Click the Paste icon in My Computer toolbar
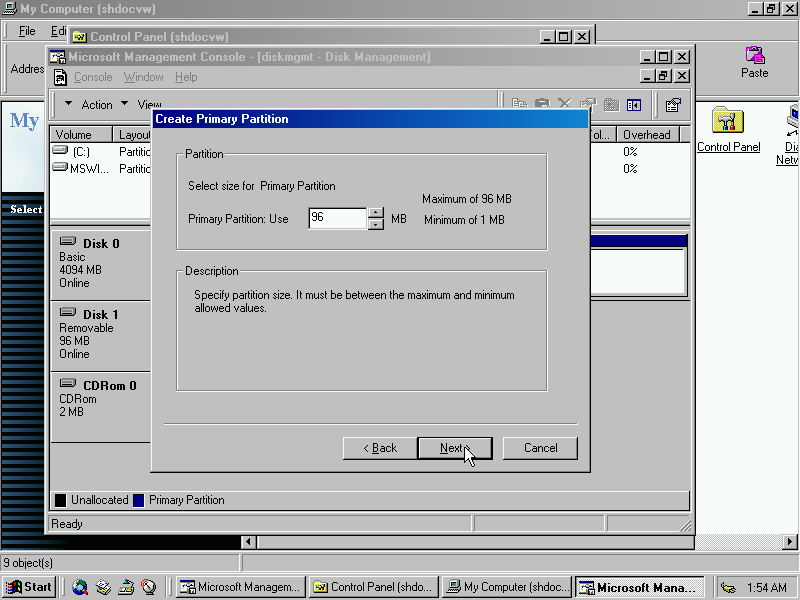The height and width of the screenshot is (600, 800). pos(755,56)
